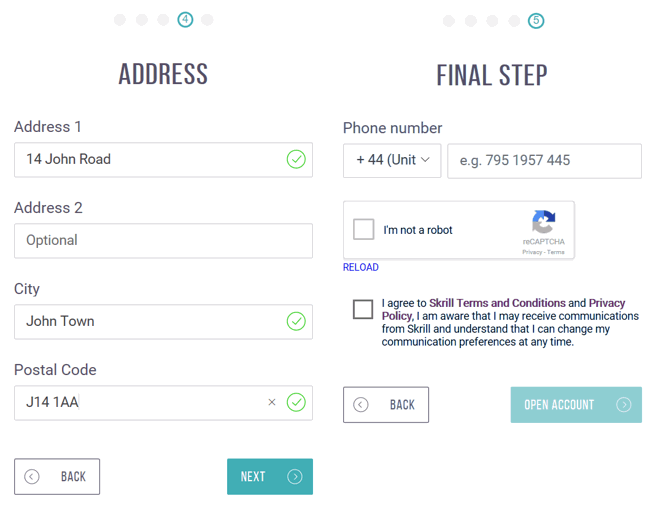Click into the phone number input field

tap(544, 161)
